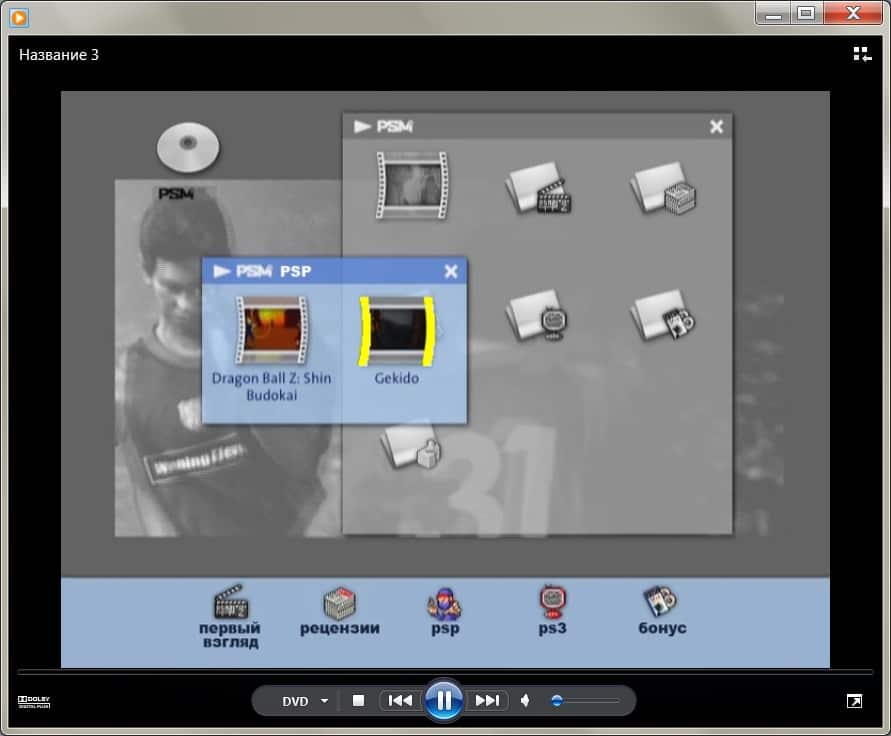Select the ps3 red TV icon

pos(552,602)
